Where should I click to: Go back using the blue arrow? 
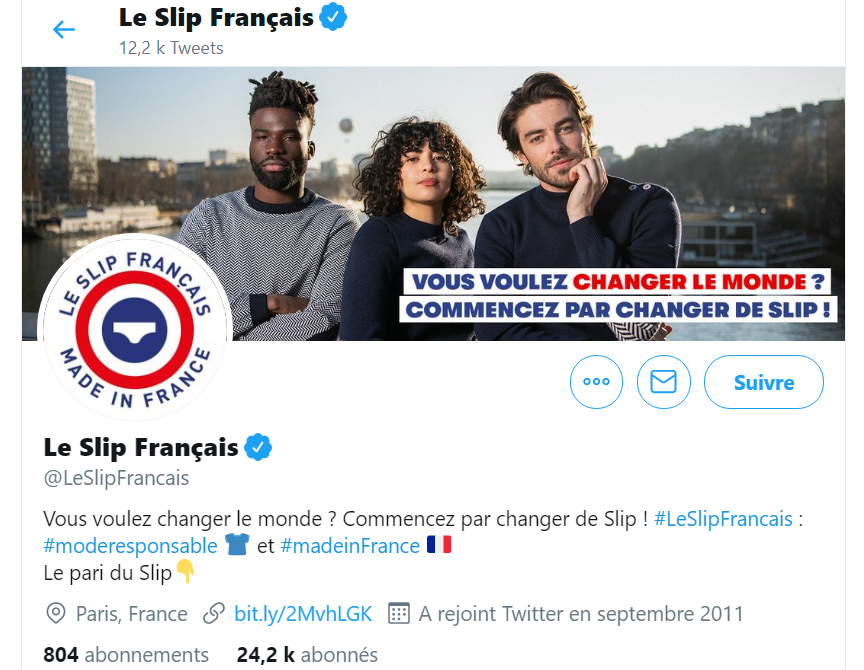63,29
